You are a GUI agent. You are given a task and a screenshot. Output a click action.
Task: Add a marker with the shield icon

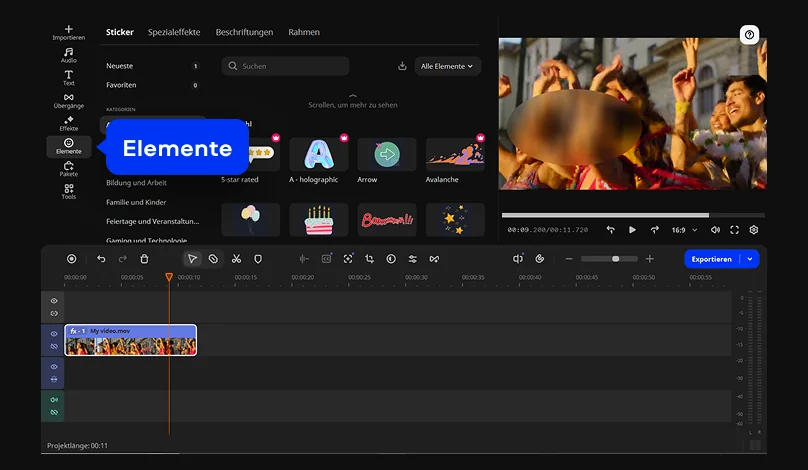(x=258, y=259)
